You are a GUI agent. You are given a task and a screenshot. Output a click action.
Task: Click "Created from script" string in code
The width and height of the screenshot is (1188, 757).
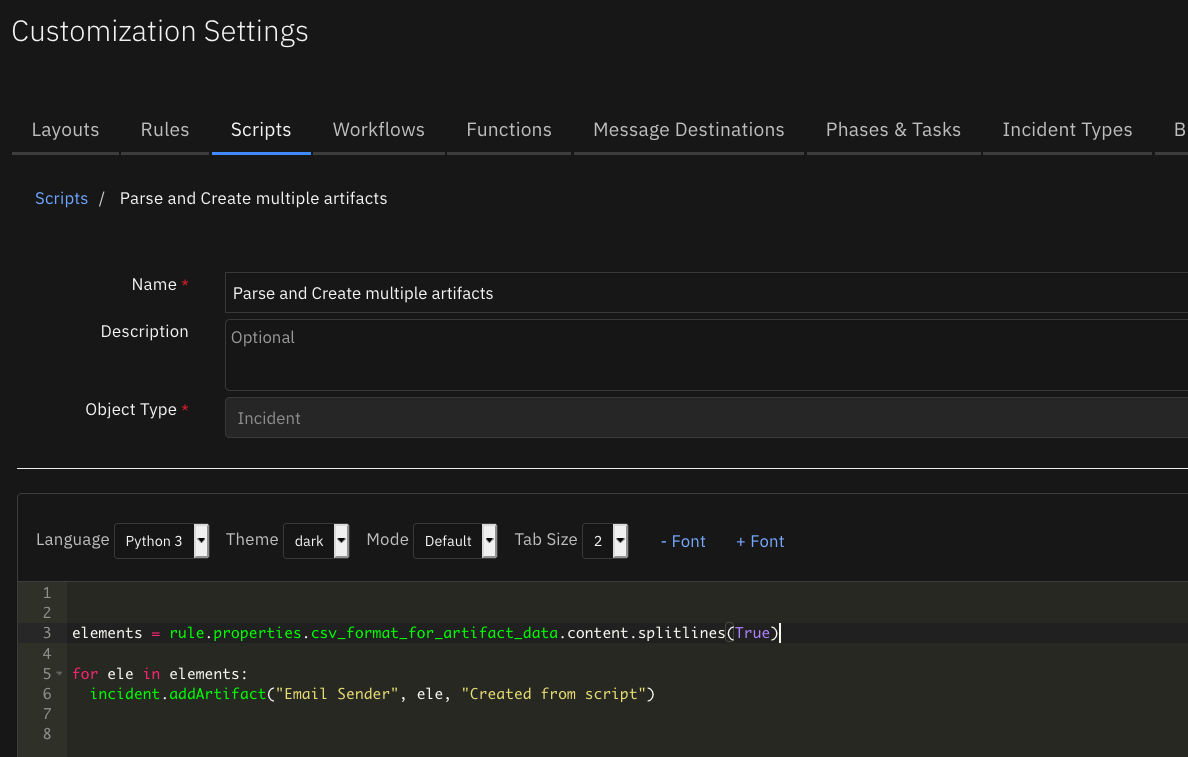[554, 693]
